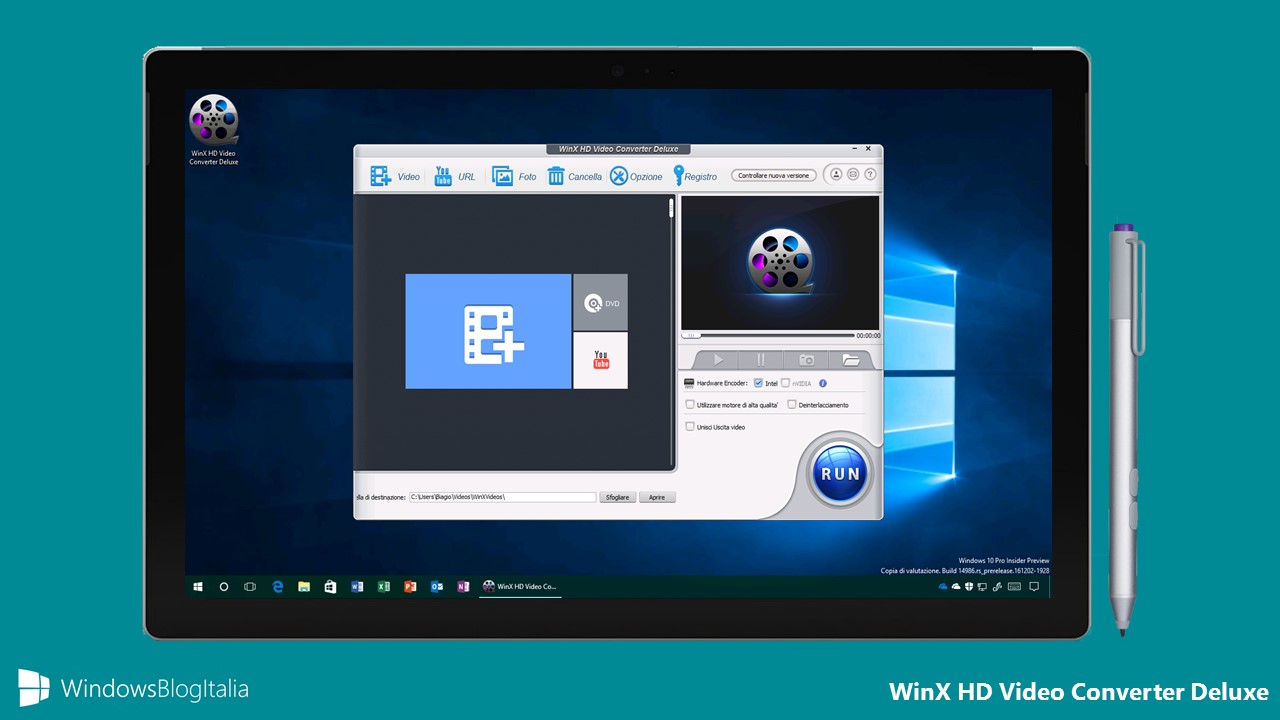The height and width of the screenshot is (720, 1280).
Task: Click the destination folder path field
Action: 502,497
